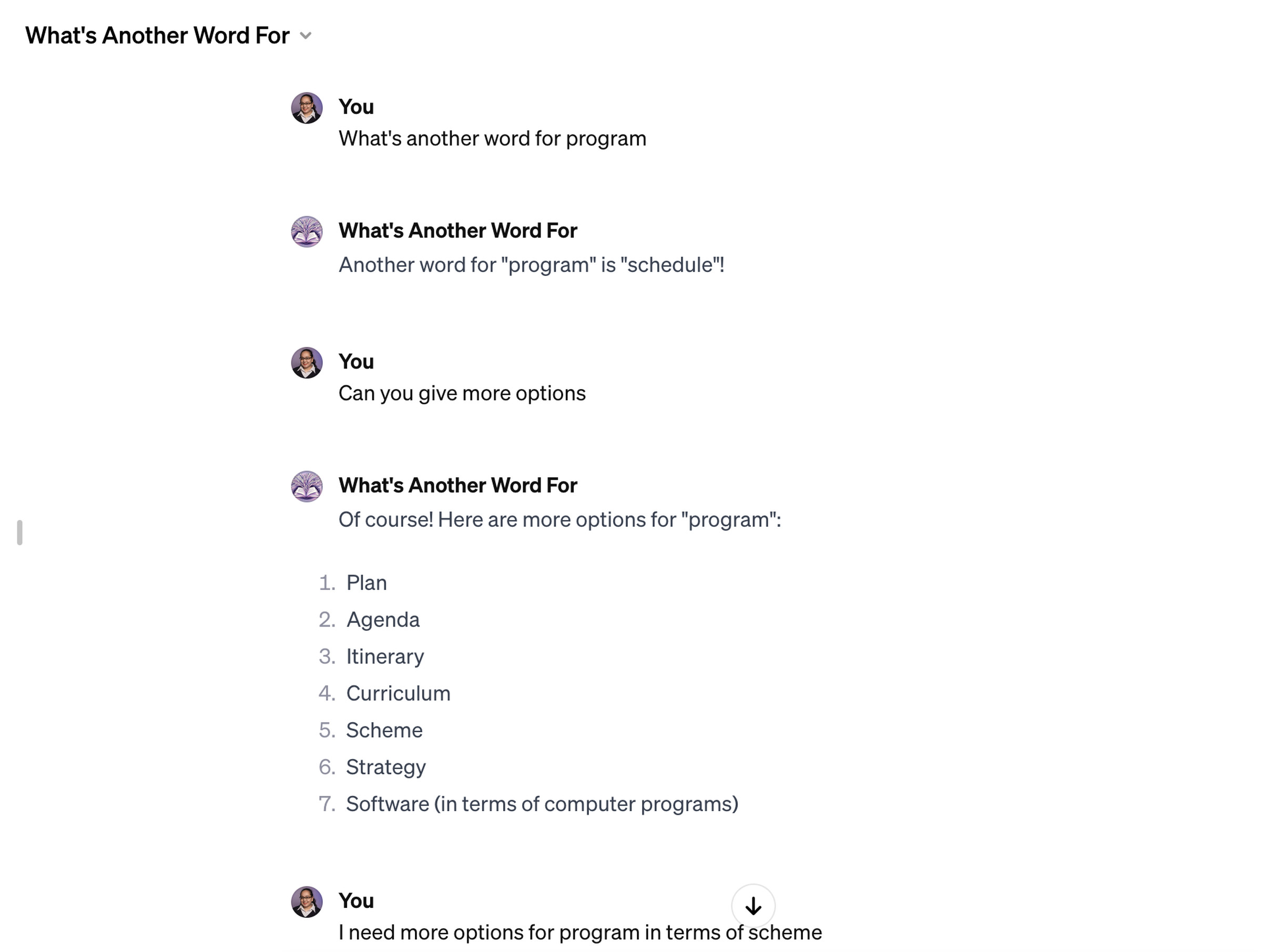
Task: Click GPT avatar beside "Of course! Here are more options"
Action: [307, 487]
